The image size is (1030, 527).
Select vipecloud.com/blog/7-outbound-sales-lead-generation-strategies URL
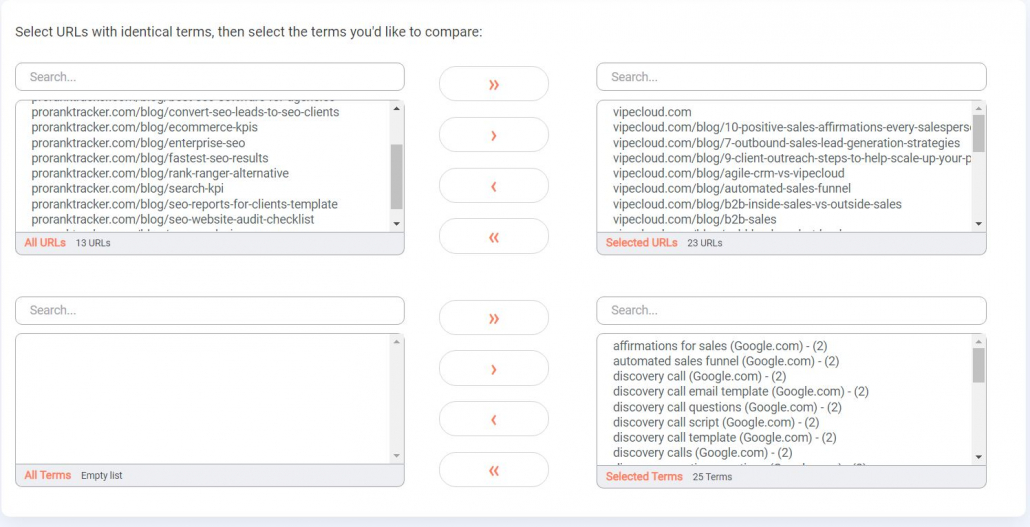coord(786,143)
